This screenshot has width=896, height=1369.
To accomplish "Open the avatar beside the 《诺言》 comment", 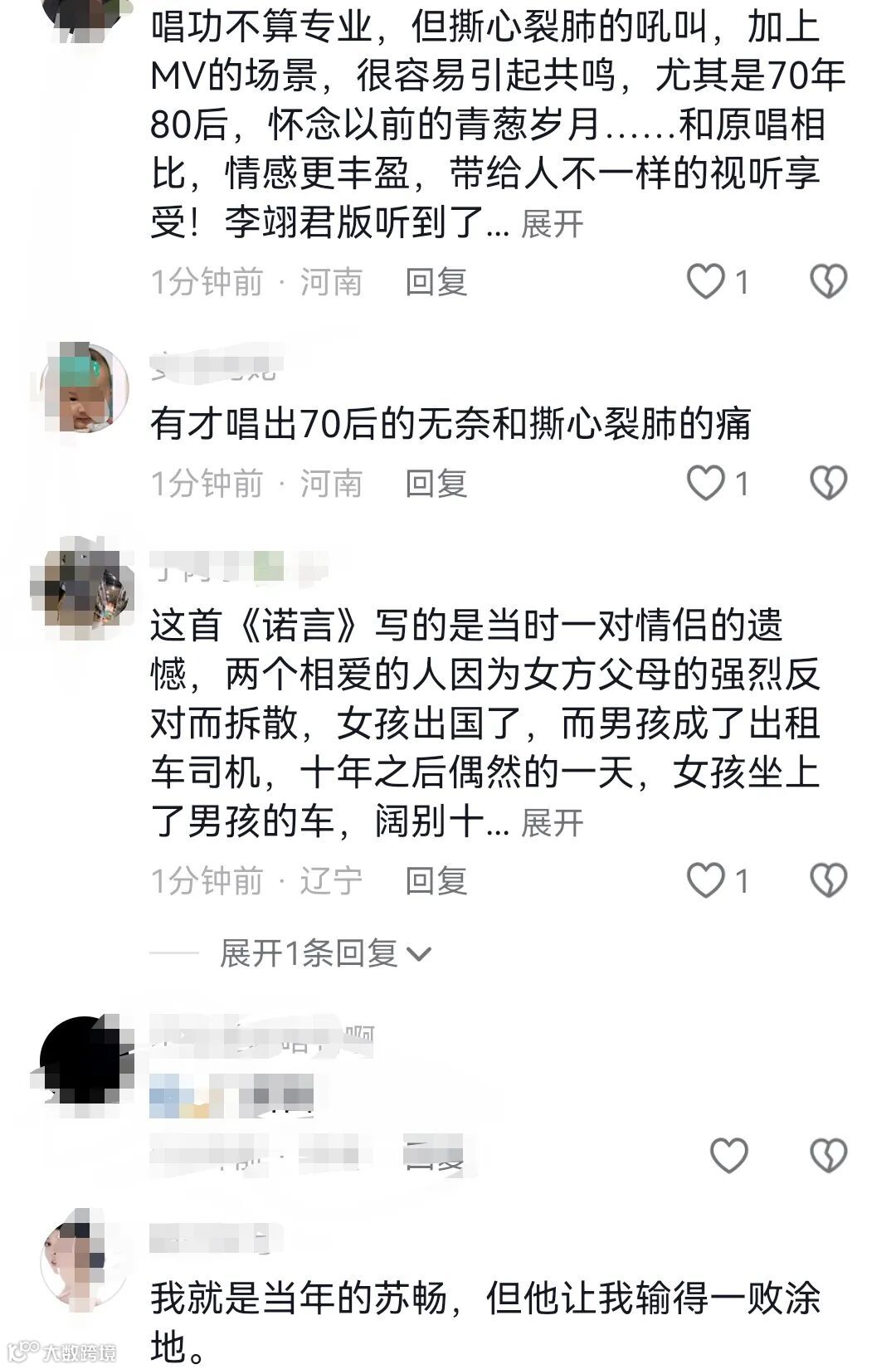I will pos(85,587).
